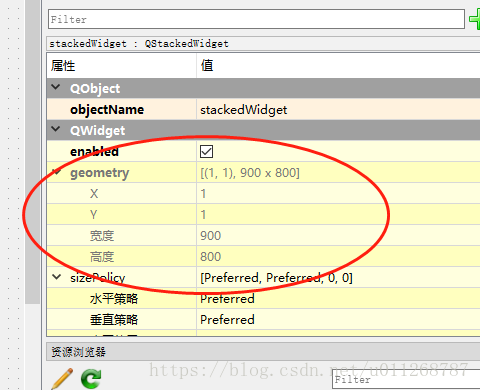480x390 pixels.
Task: Collapse the QWidget group
Action: [x=56, y=129]
